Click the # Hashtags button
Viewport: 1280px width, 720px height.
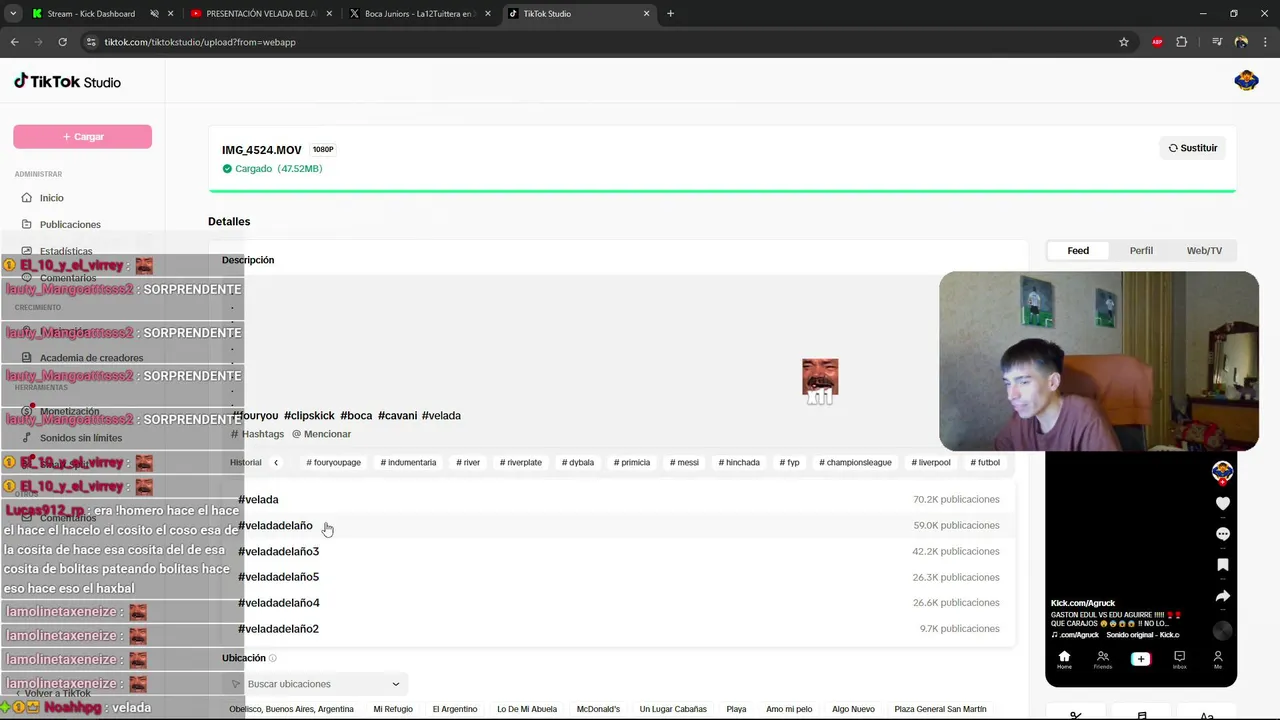(258, 434)
